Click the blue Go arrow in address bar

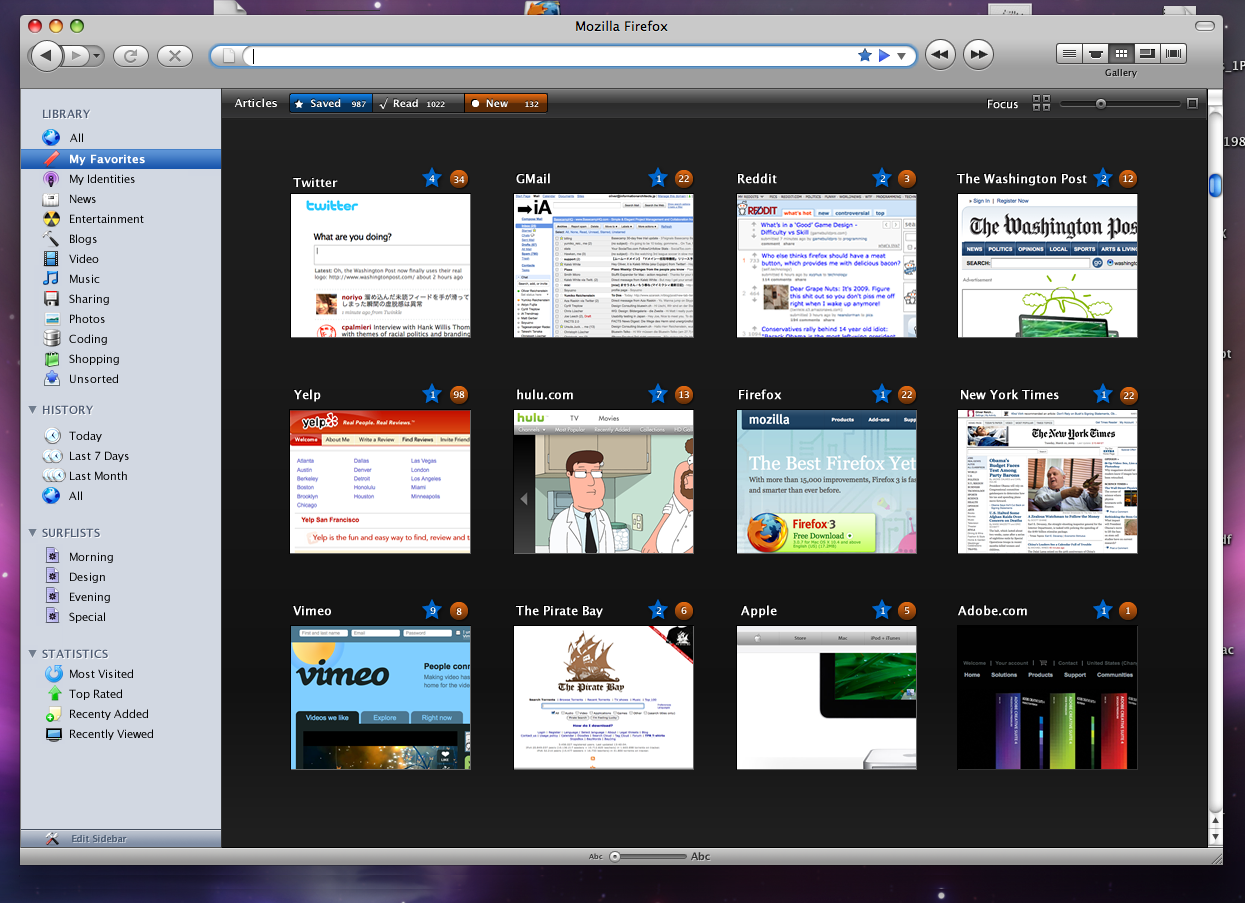884,56
